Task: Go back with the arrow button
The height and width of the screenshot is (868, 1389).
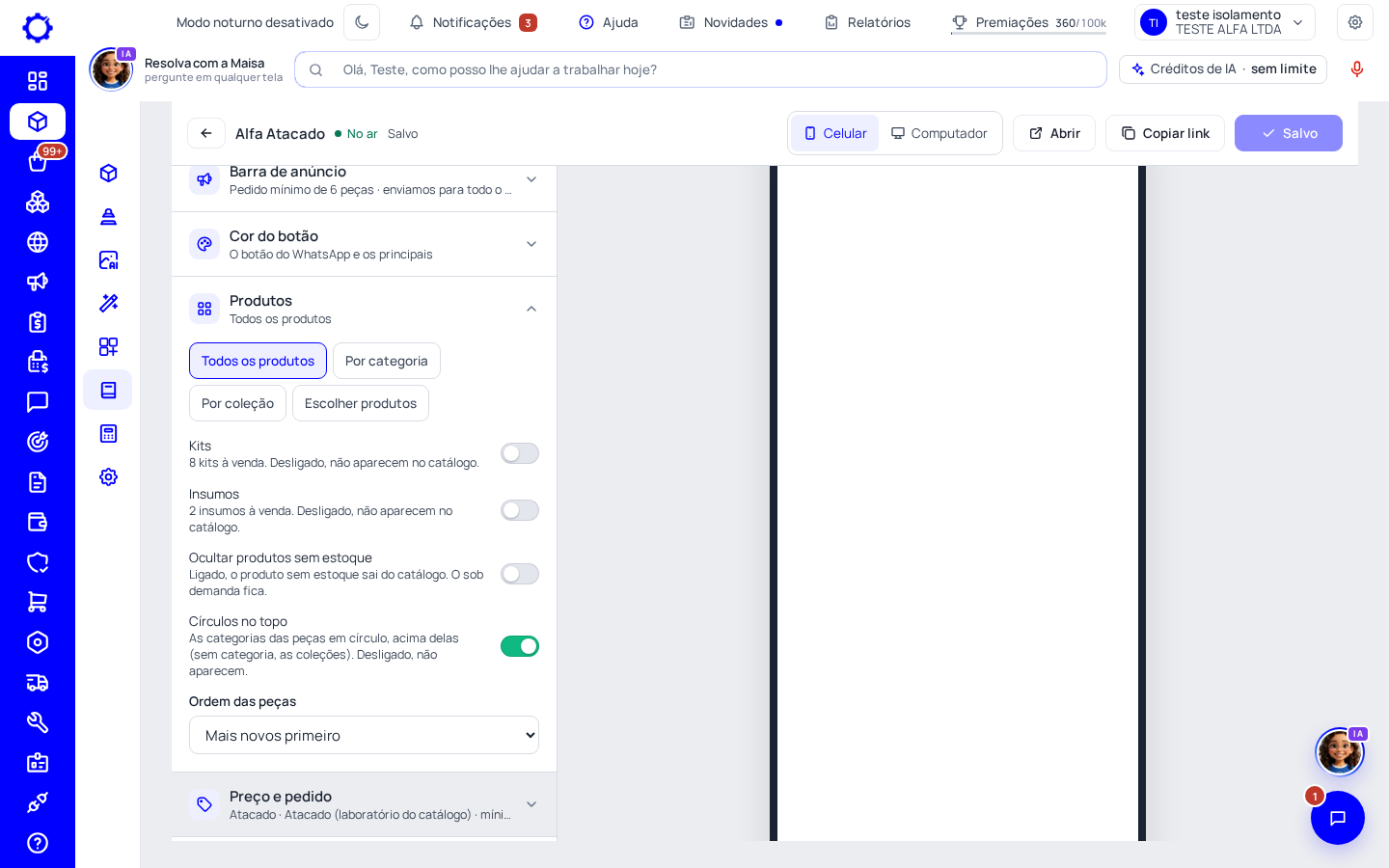Action: click(x=206, y=133)
